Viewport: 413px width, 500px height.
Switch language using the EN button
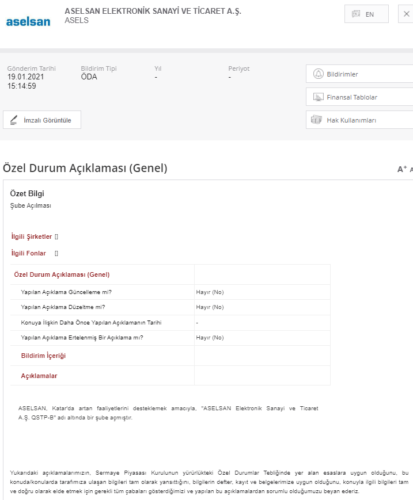coord(366,14)
